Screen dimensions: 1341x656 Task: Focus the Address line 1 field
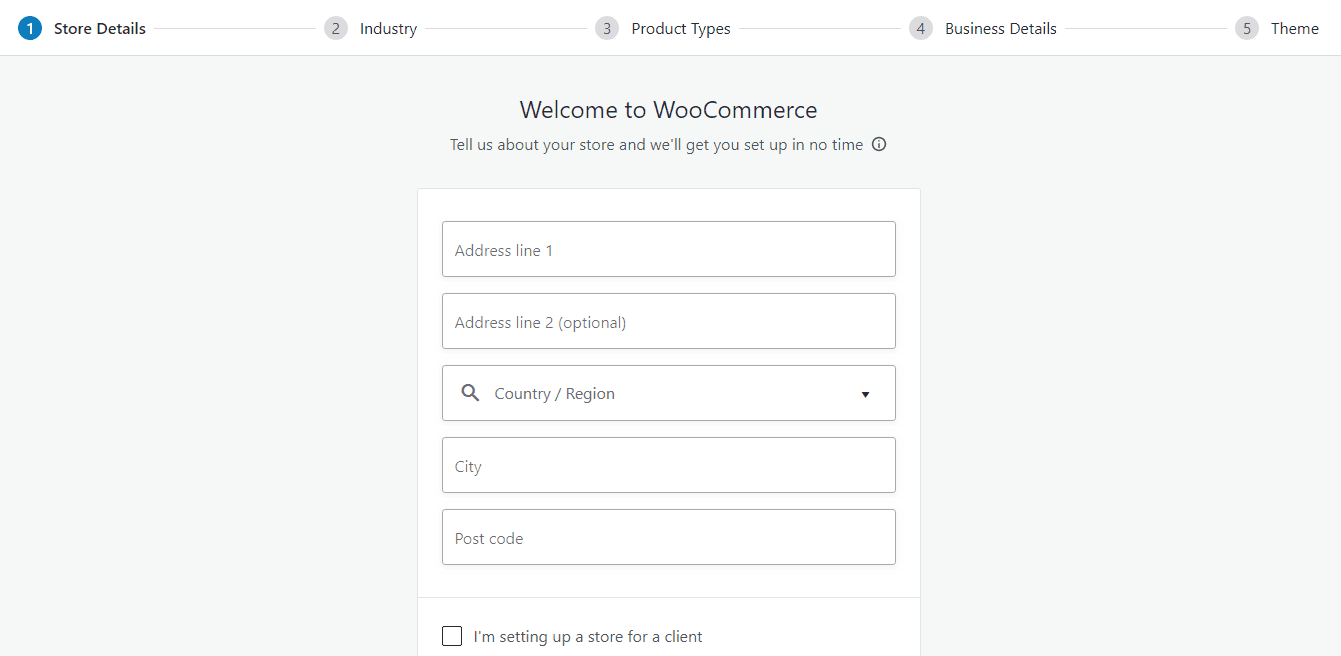(x=668, y=249)
